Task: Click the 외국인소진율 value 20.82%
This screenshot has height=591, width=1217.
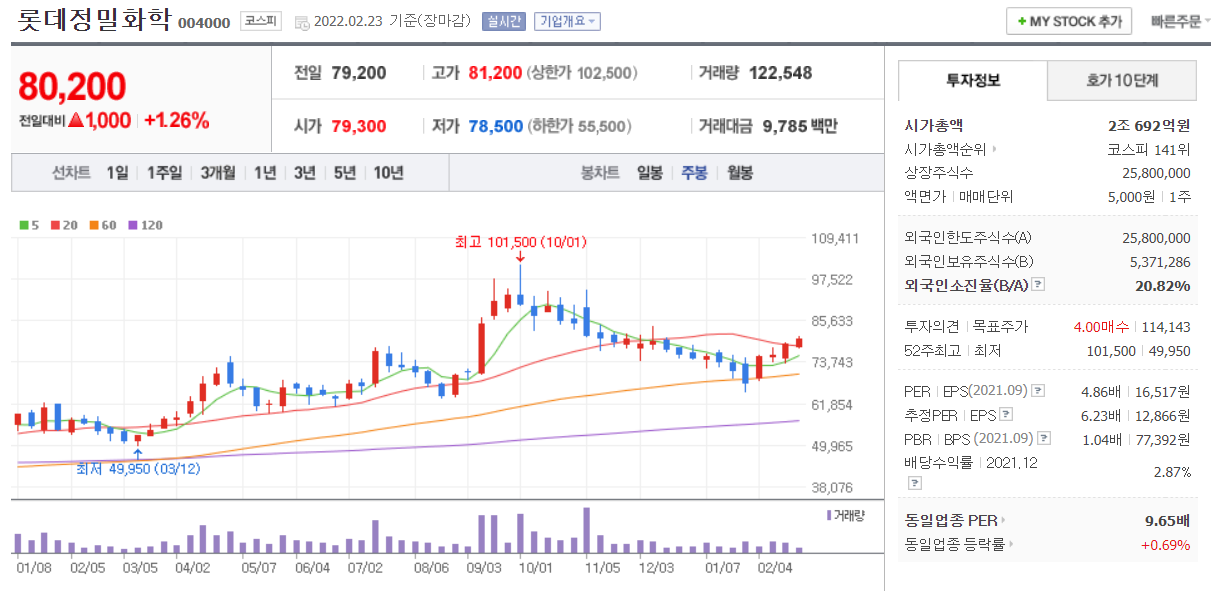Action: (x=1163, y=286)
